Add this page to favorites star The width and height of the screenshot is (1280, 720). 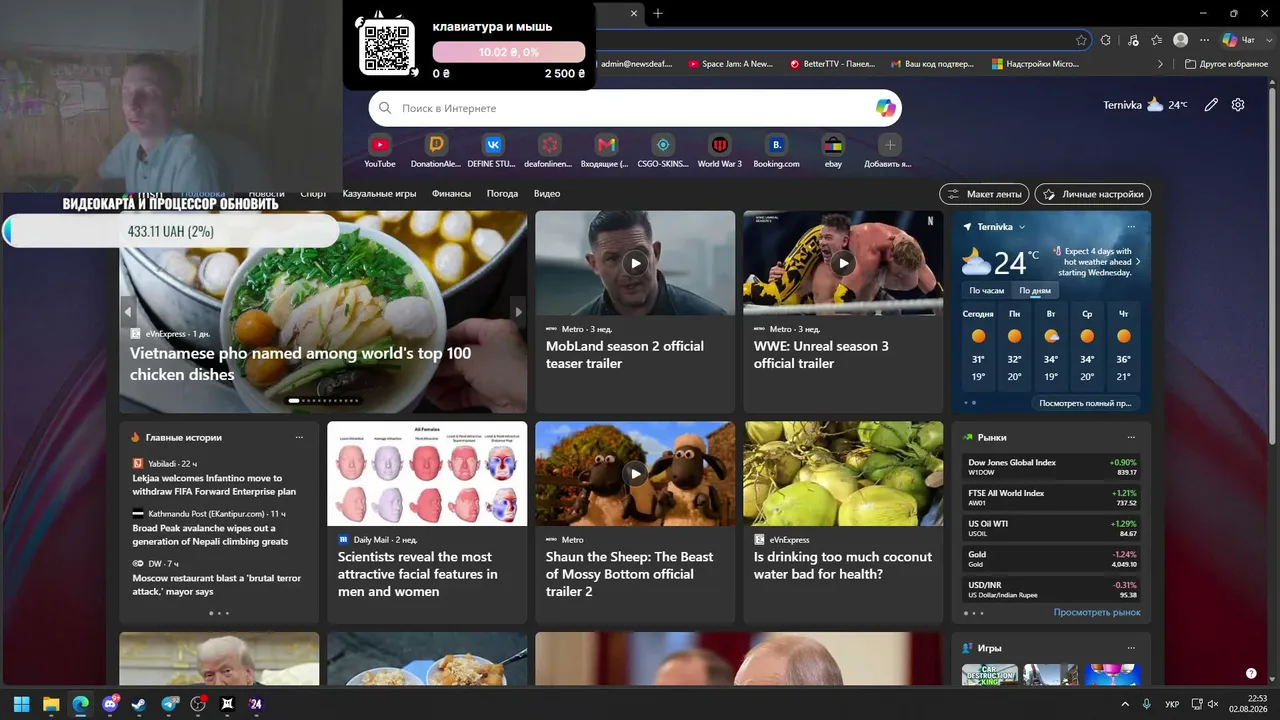[x=1081, y=40]
